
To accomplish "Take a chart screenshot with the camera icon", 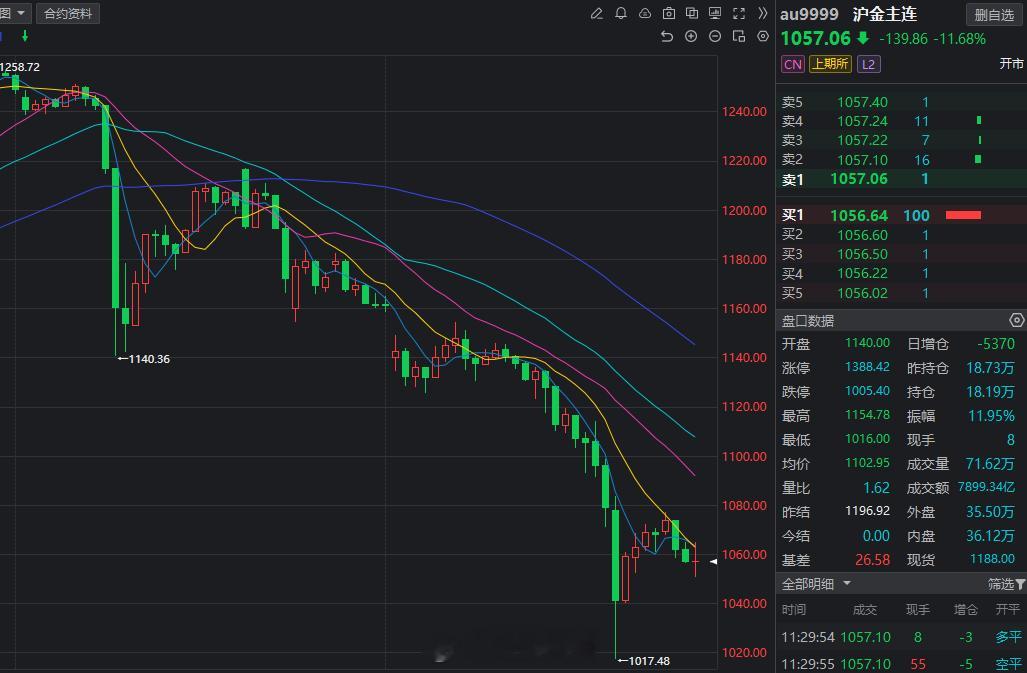I will tap(669, 13).
